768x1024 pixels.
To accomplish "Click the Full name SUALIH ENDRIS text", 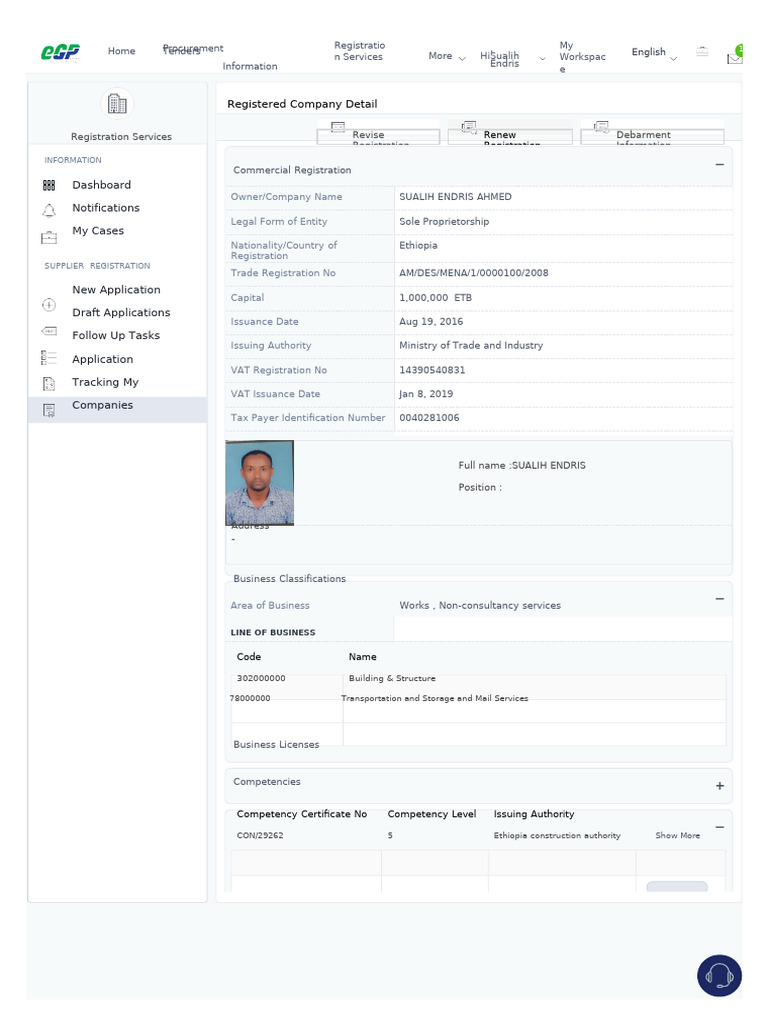I will (522, 466).
